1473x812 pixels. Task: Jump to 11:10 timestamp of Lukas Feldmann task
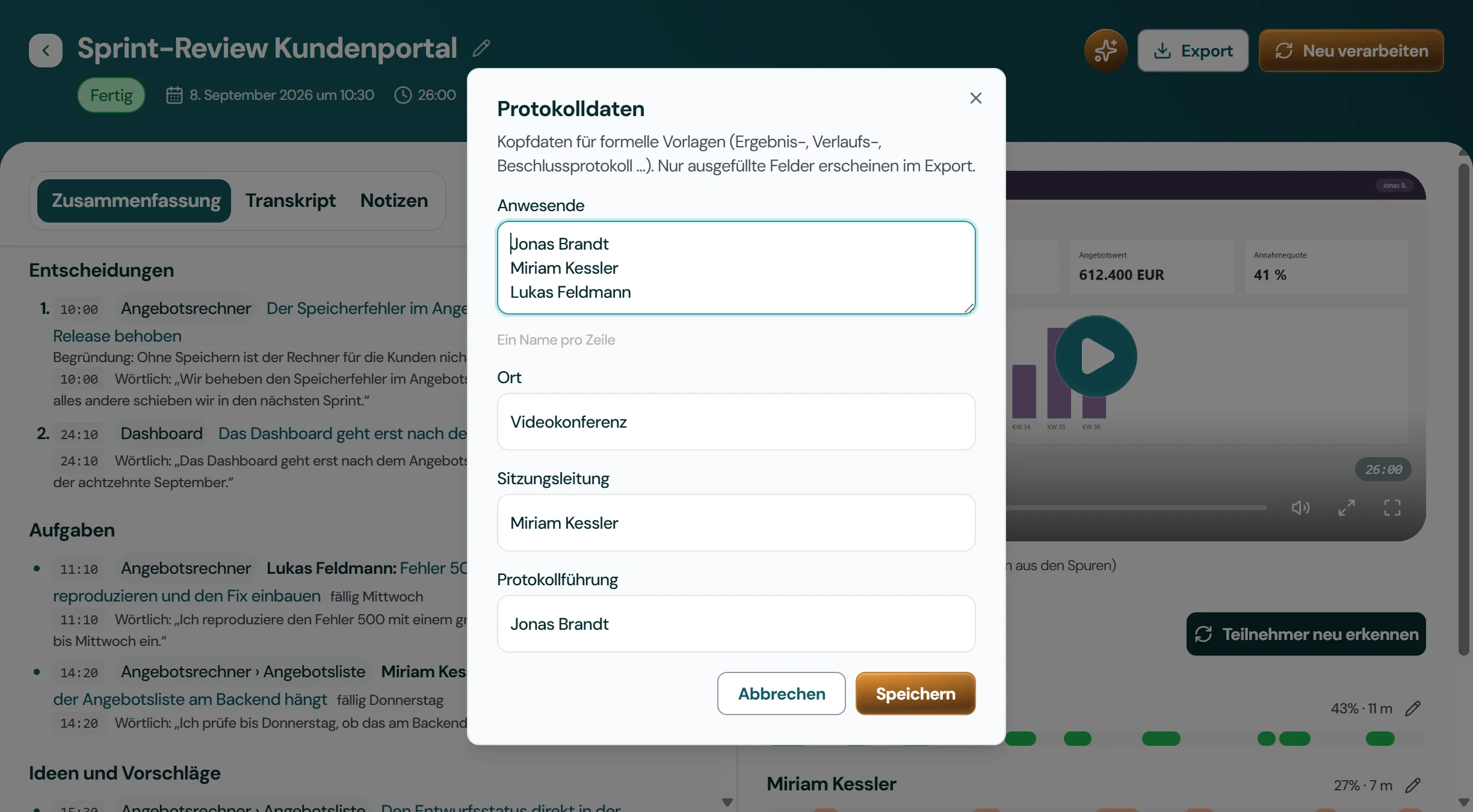pos(79,569)
